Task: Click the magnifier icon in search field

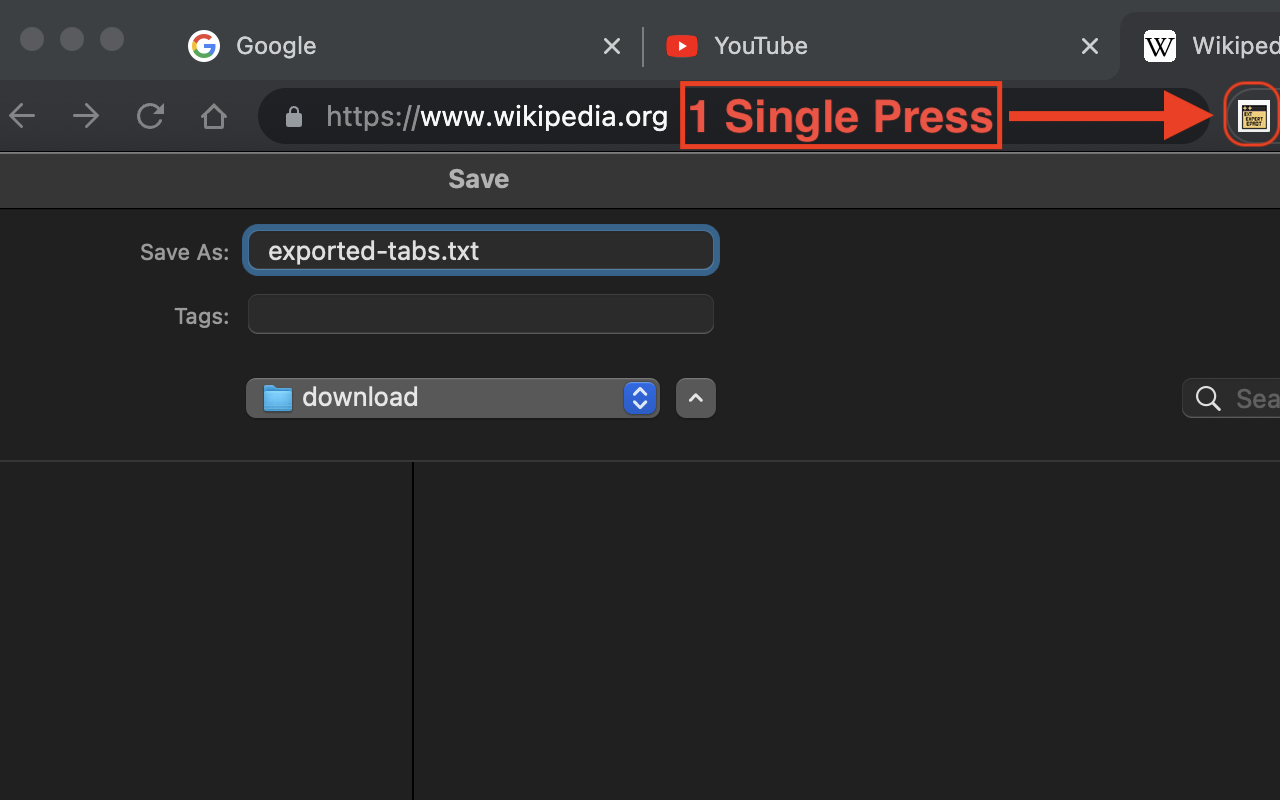Action: point(1206,398)
